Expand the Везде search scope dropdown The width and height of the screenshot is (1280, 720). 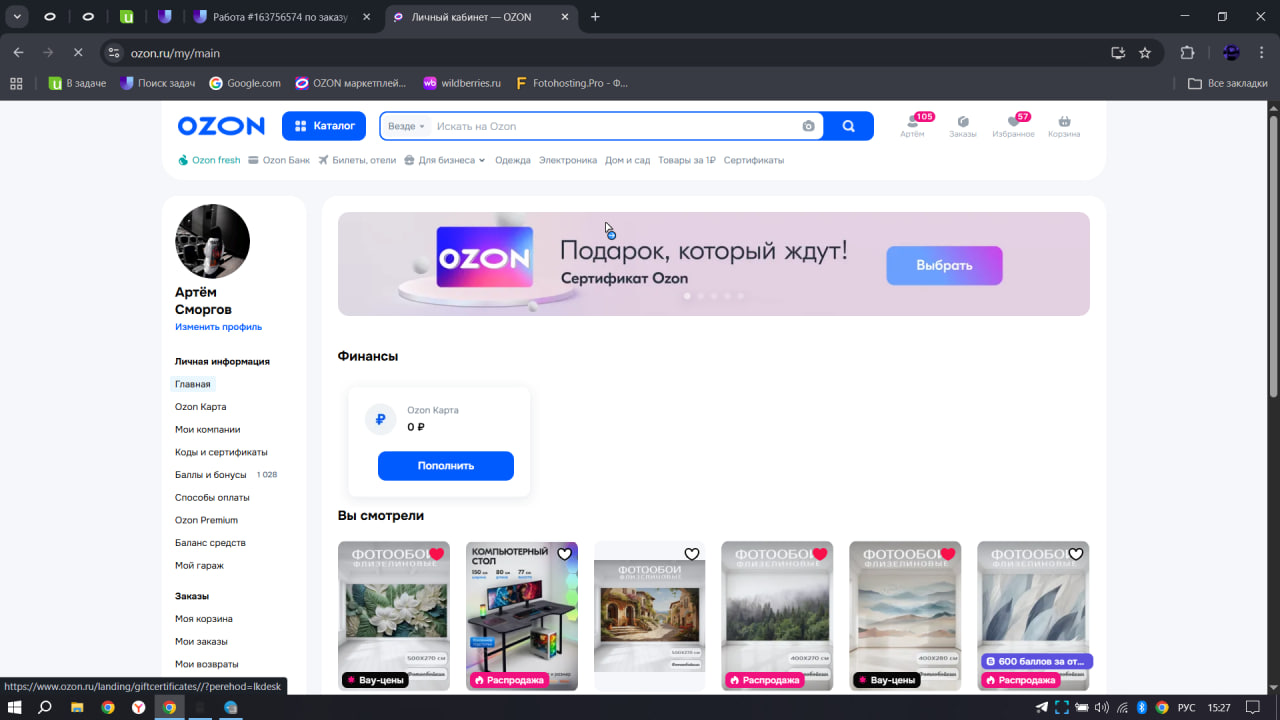coord(406,126)
